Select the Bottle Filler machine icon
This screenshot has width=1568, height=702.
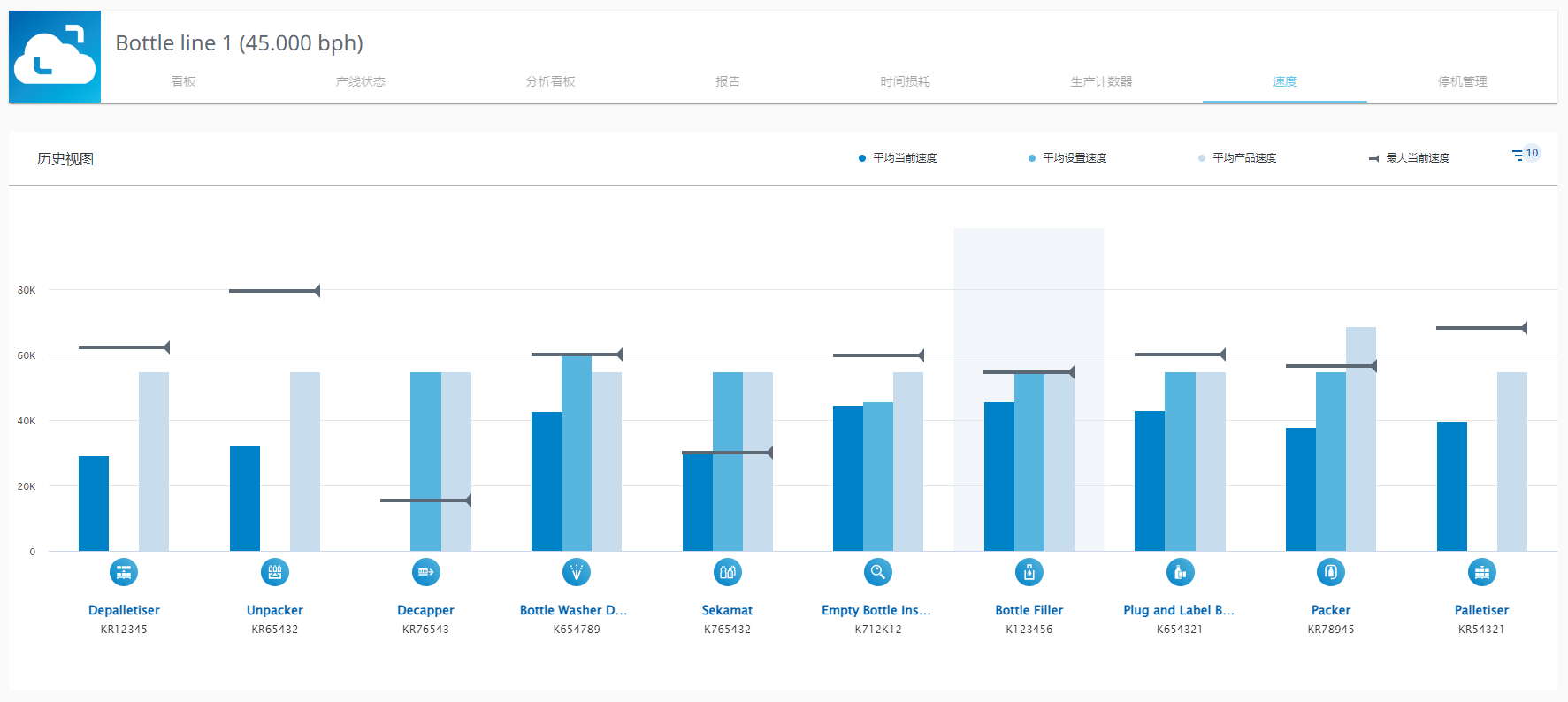[1029, 572]
